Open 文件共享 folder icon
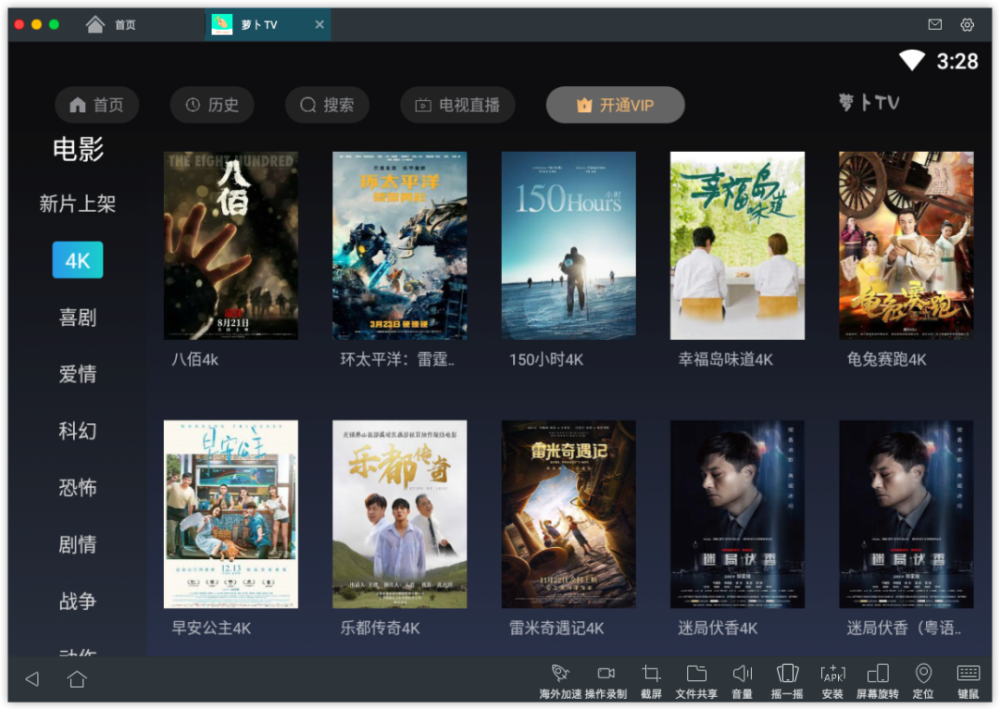The width and height of the screenshot is (1000, 710). pyautogui.click(x=696, y=673)
